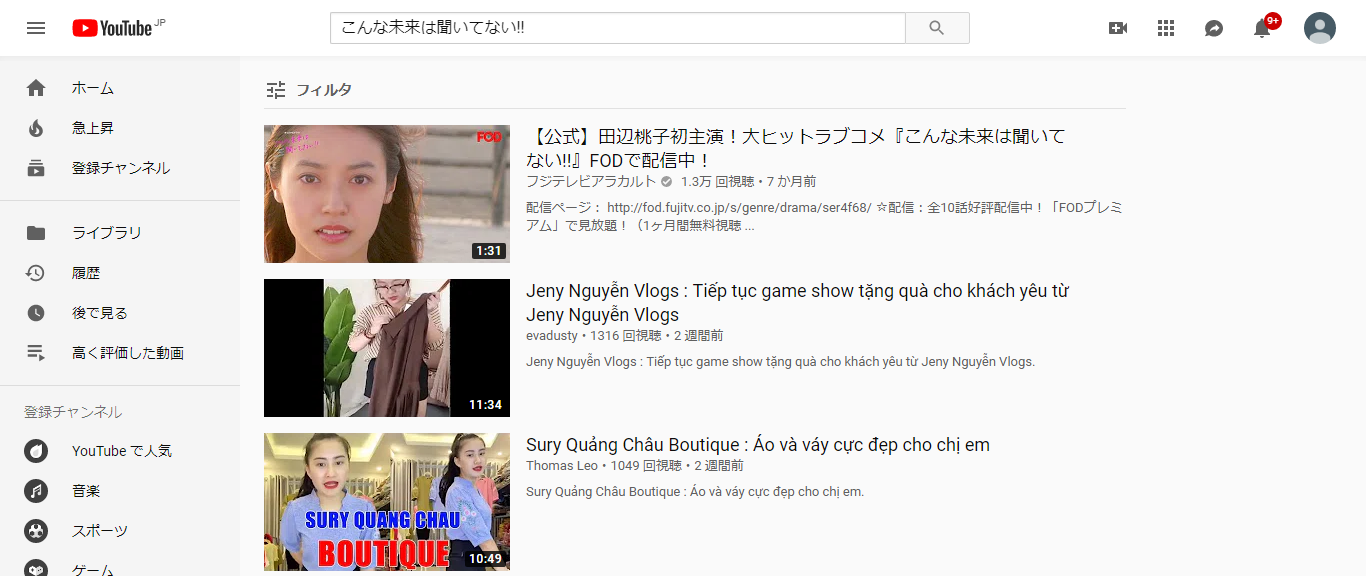Click the 1:31 duration badge
The height and width of the screenshot is (576, 1366).
(489, 251)
